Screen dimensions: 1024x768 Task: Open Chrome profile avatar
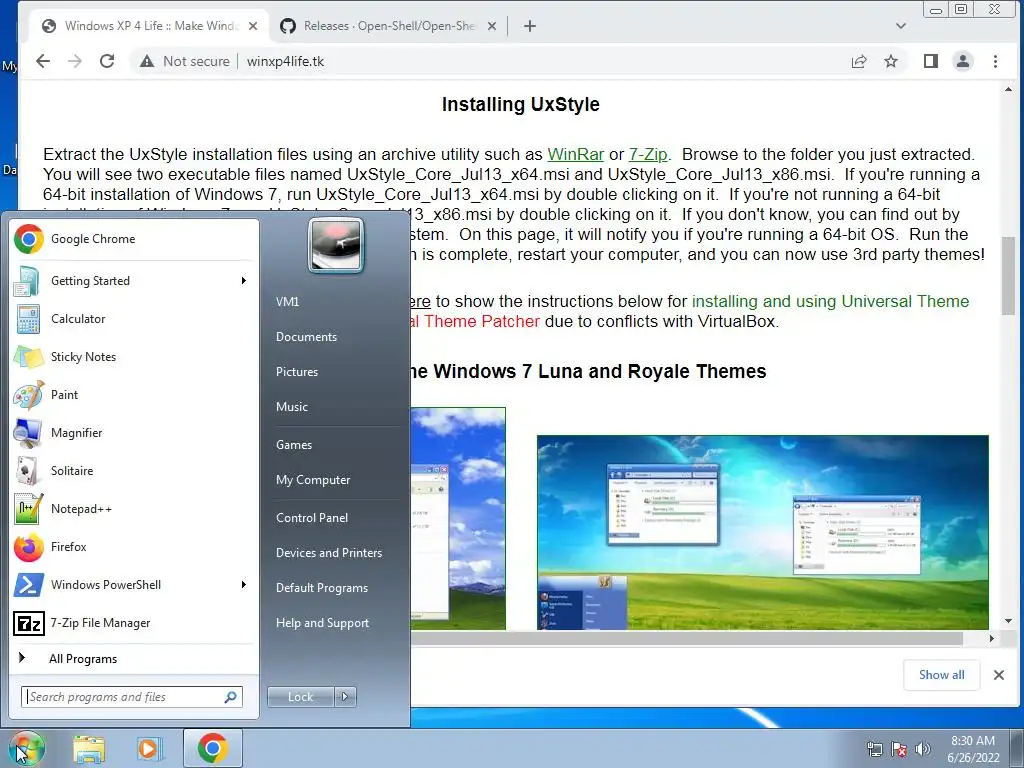pyautogui.click(x=963, y=61)
